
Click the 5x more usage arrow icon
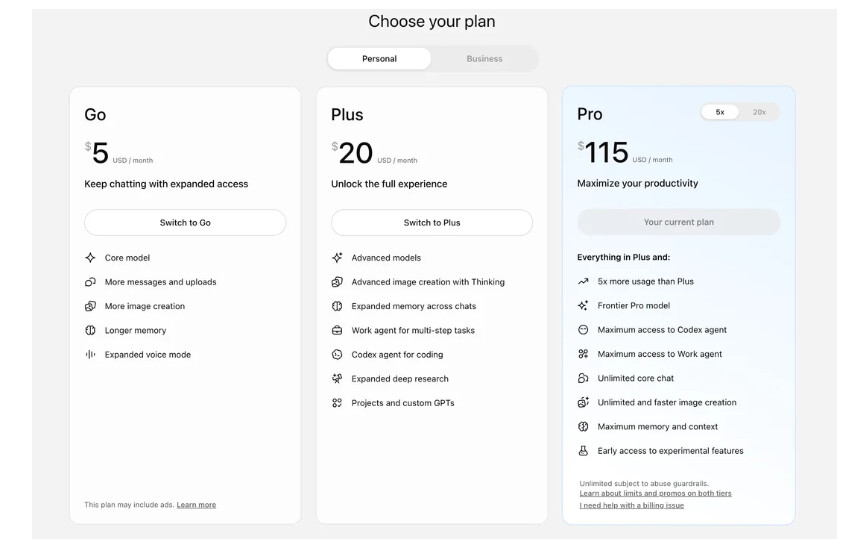tap(583, 281)
